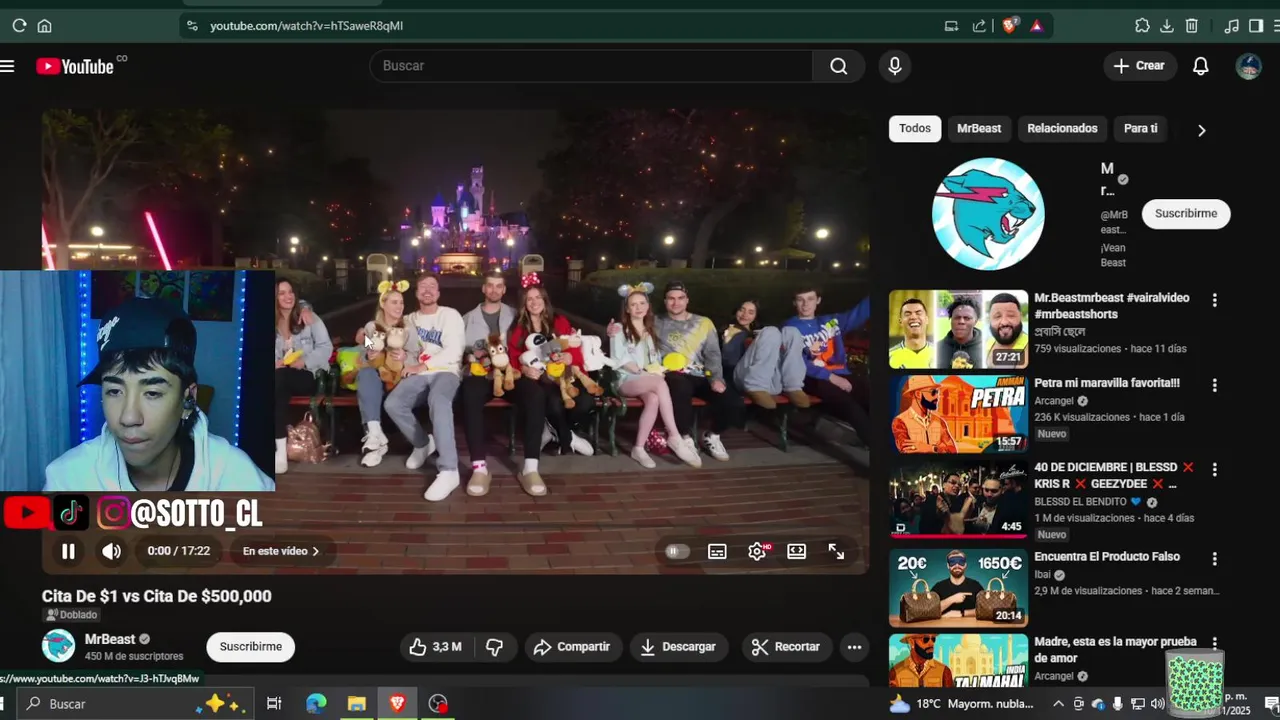Screen dimensions: 1280x720
Task: Open the account avatar menu
Action: click(x=1248, y=66)
